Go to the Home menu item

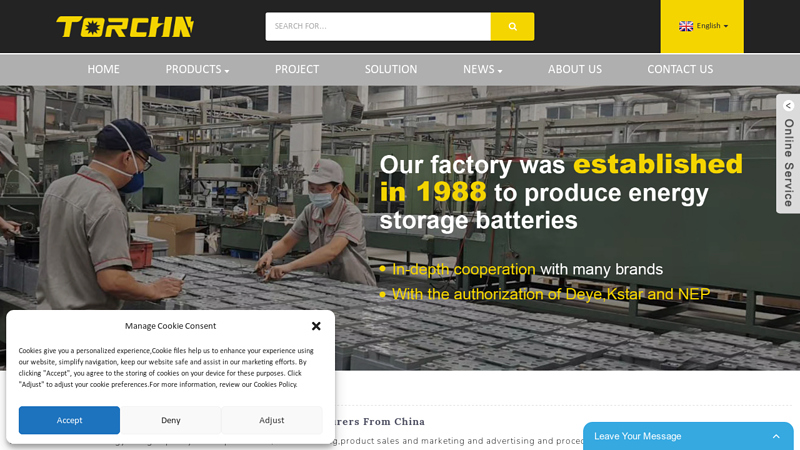(104, 69)
